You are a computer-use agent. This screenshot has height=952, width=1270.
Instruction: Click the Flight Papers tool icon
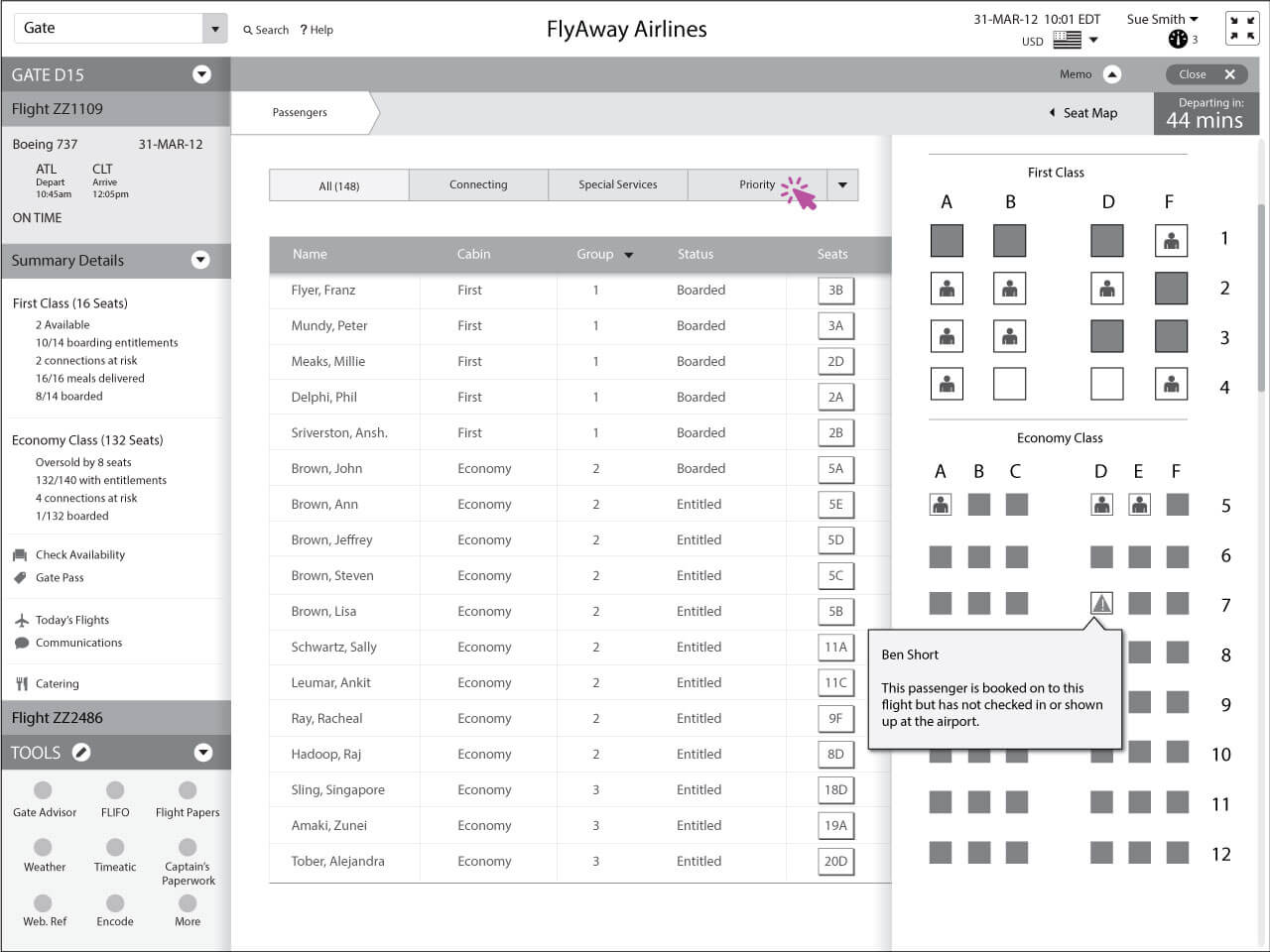pos(188,791)
